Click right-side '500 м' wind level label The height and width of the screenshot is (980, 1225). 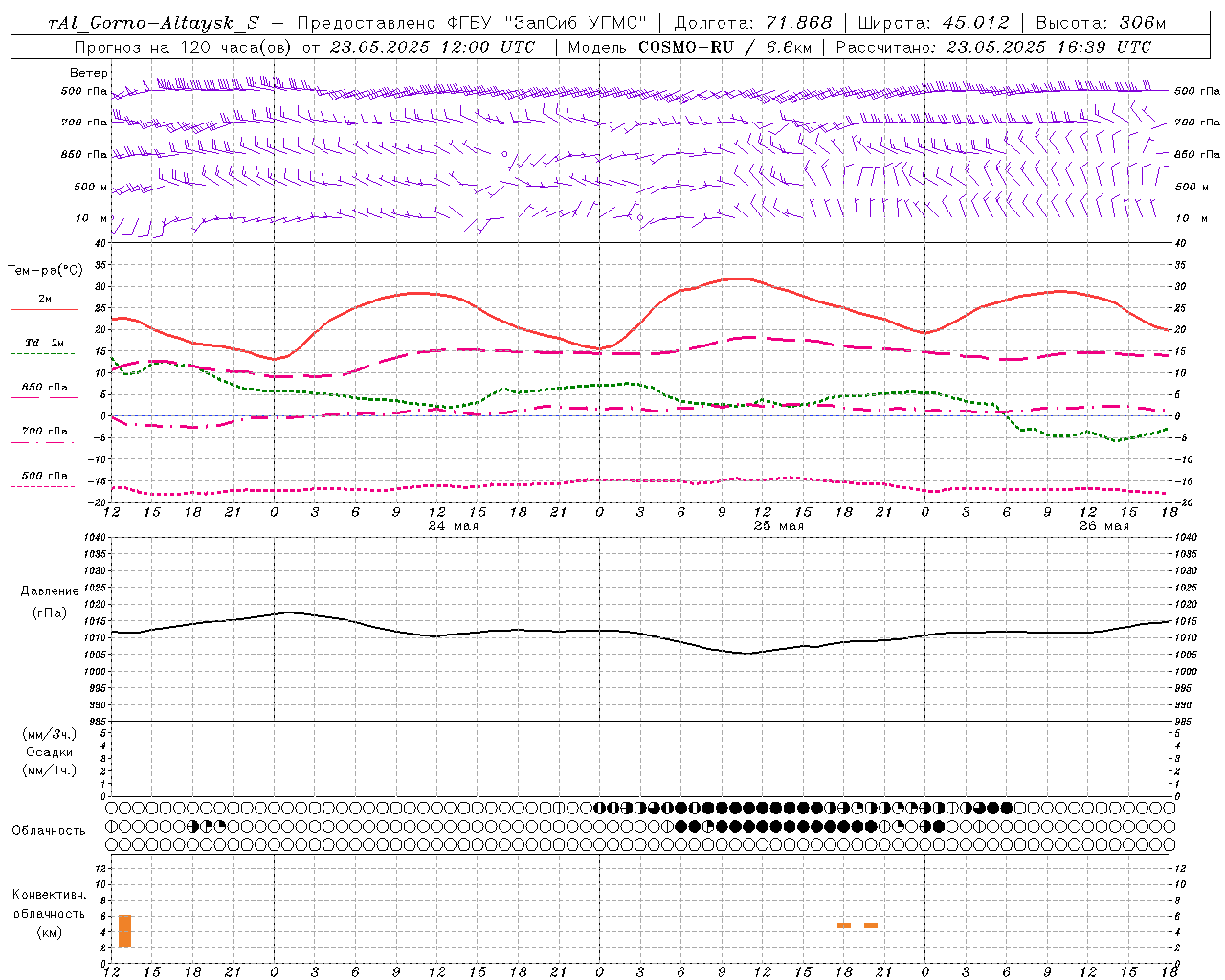click(x=1192, y=187)
